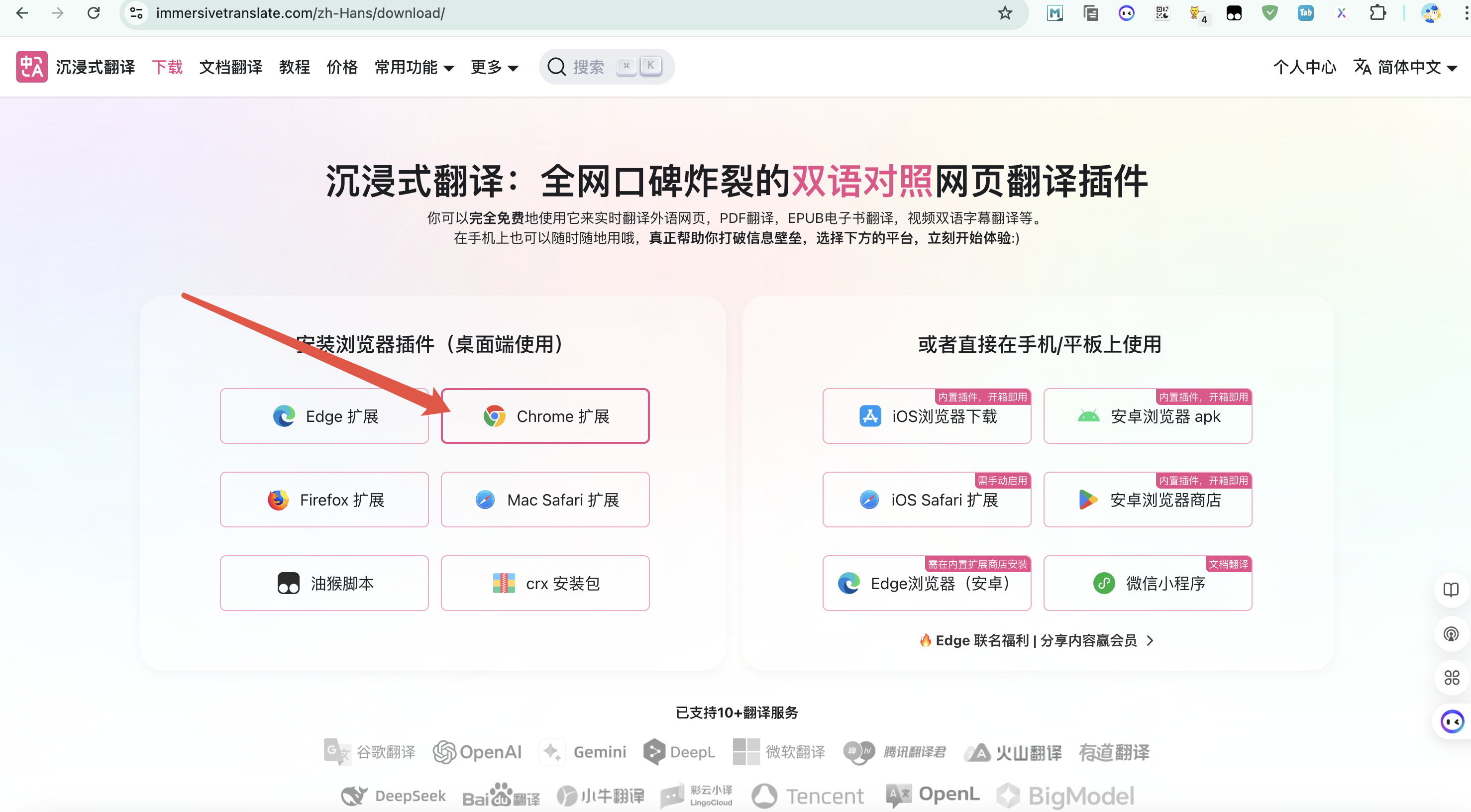Viewport: 1471px width, 812px height.
Task: Open the floating four-circles apps icon
Action: (1451, 678)
